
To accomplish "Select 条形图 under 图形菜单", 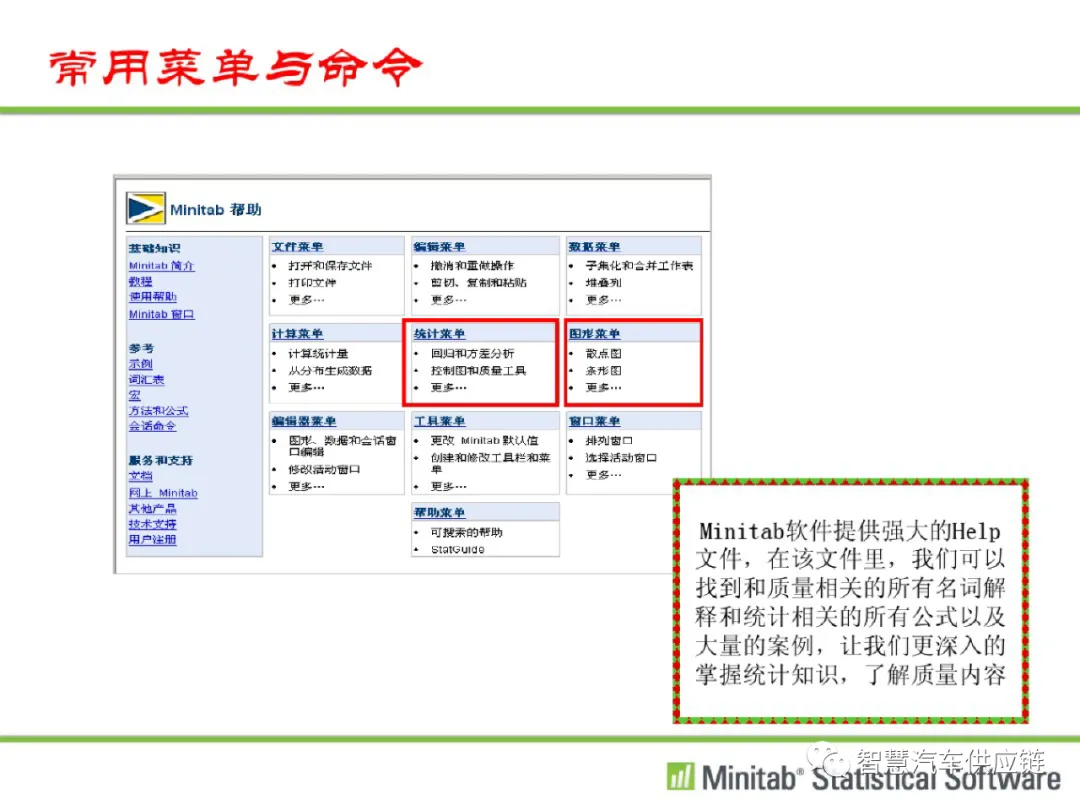I will click(x=603, y=371).
